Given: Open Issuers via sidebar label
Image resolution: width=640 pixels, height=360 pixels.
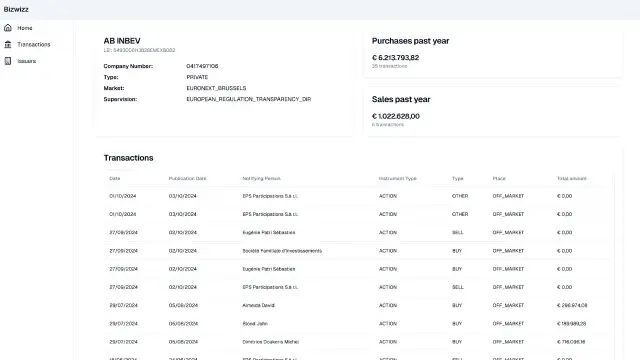Looking at the screenshot, I should click(x=27, y=61).
